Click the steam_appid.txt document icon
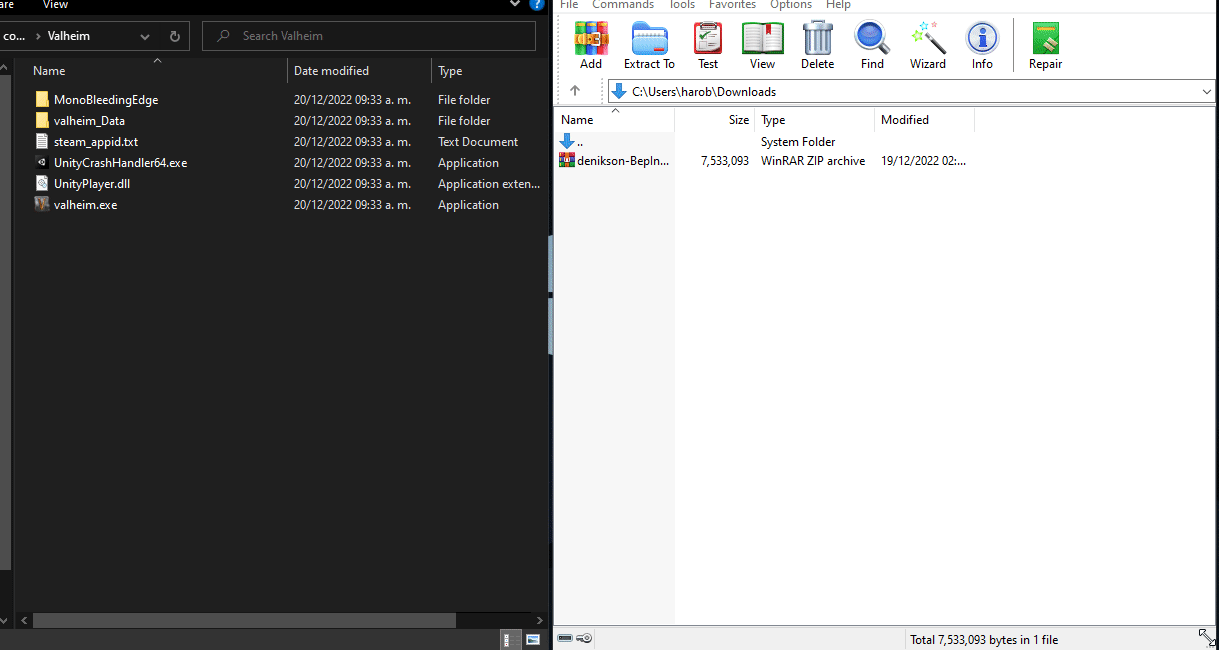 click(x=42, y=141)
